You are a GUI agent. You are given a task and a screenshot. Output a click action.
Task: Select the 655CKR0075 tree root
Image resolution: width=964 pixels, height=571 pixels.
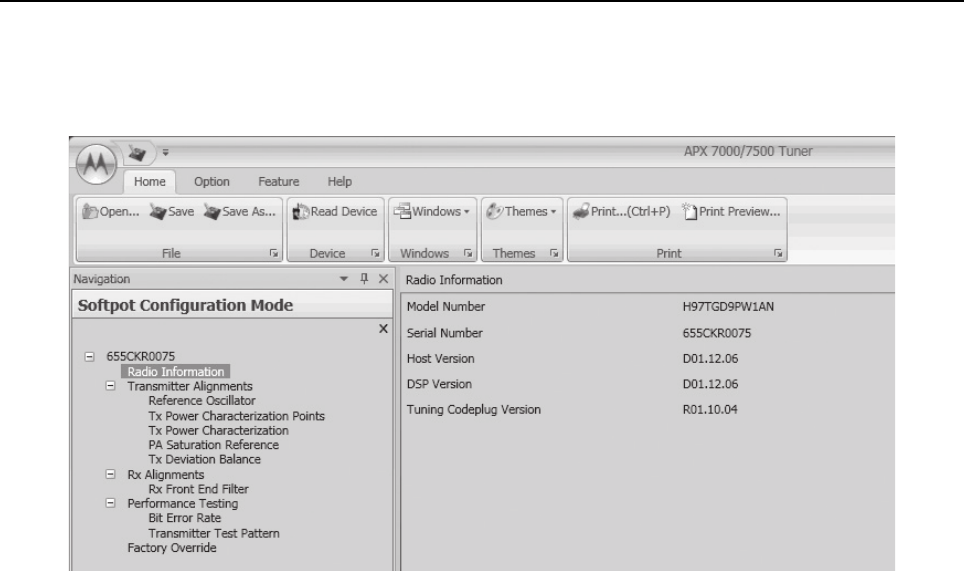click(140, 356)
